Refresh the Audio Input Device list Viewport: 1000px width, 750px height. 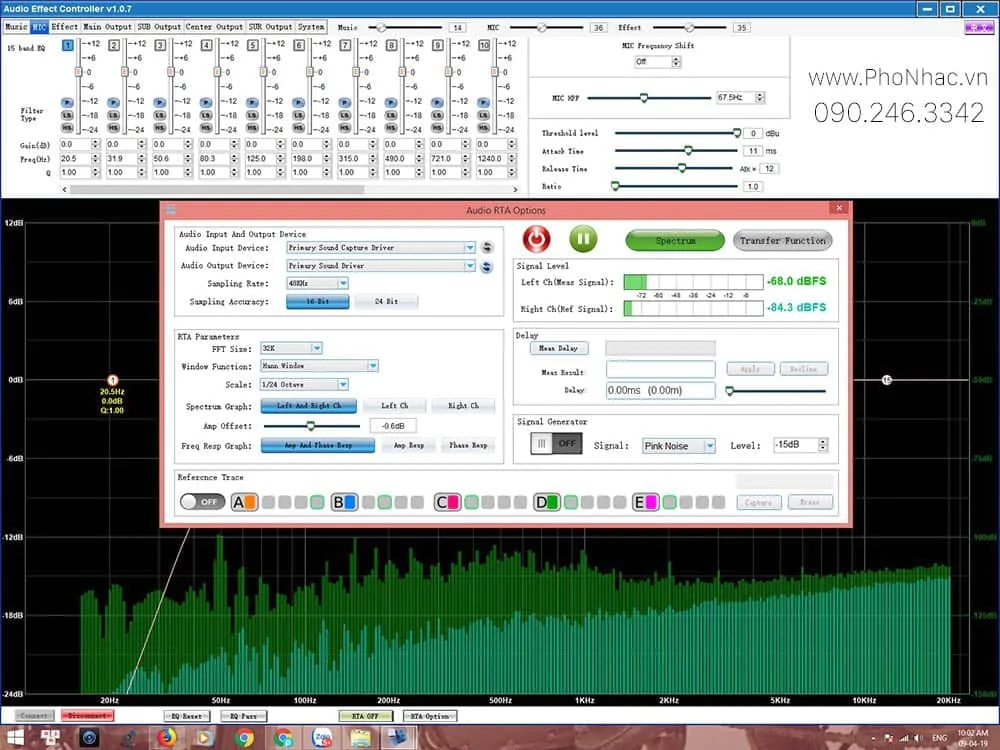tap(487, 247)
